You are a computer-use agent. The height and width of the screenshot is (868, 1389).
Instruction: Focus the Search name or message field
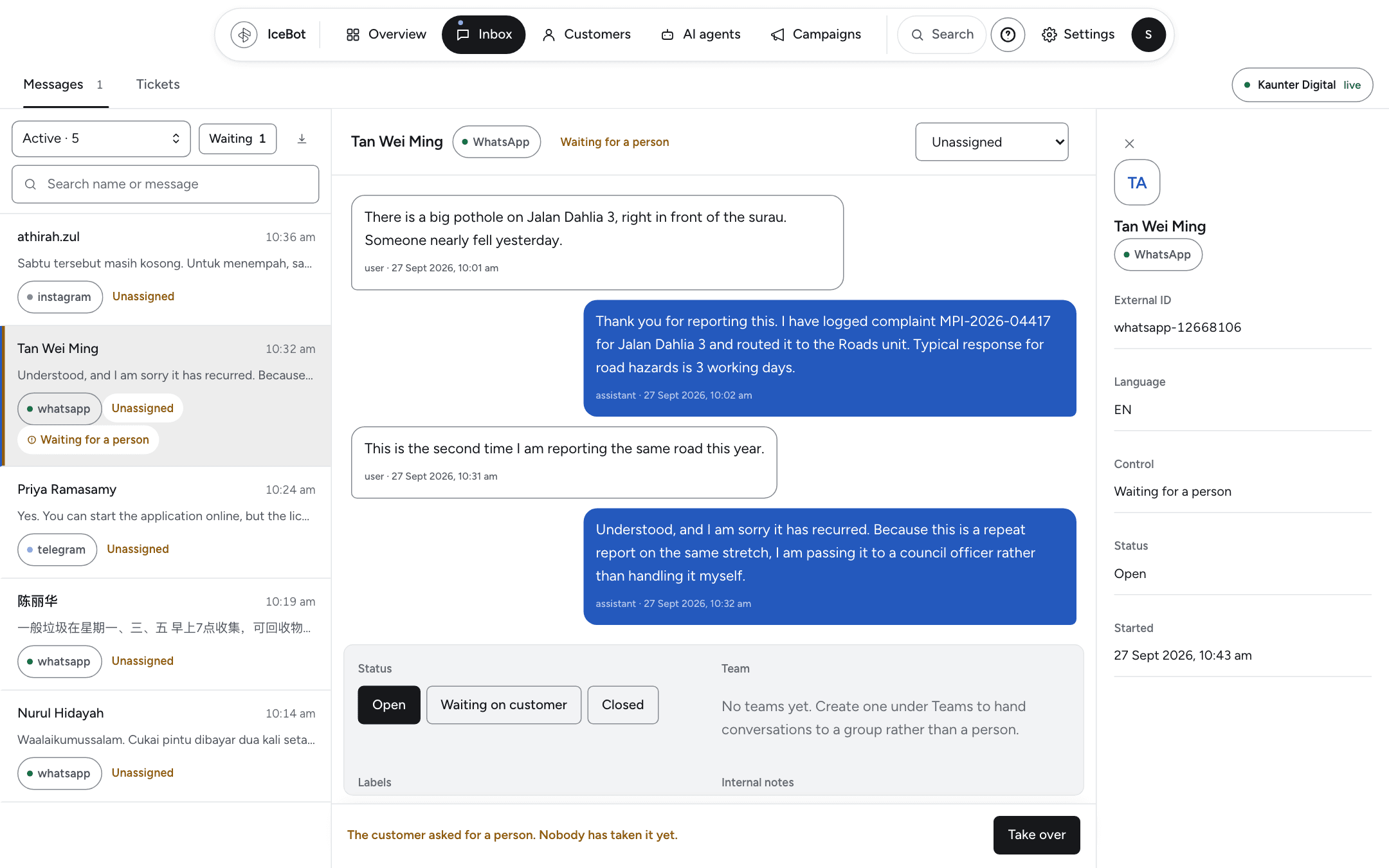pyautogui.click(x=165, y=185)
